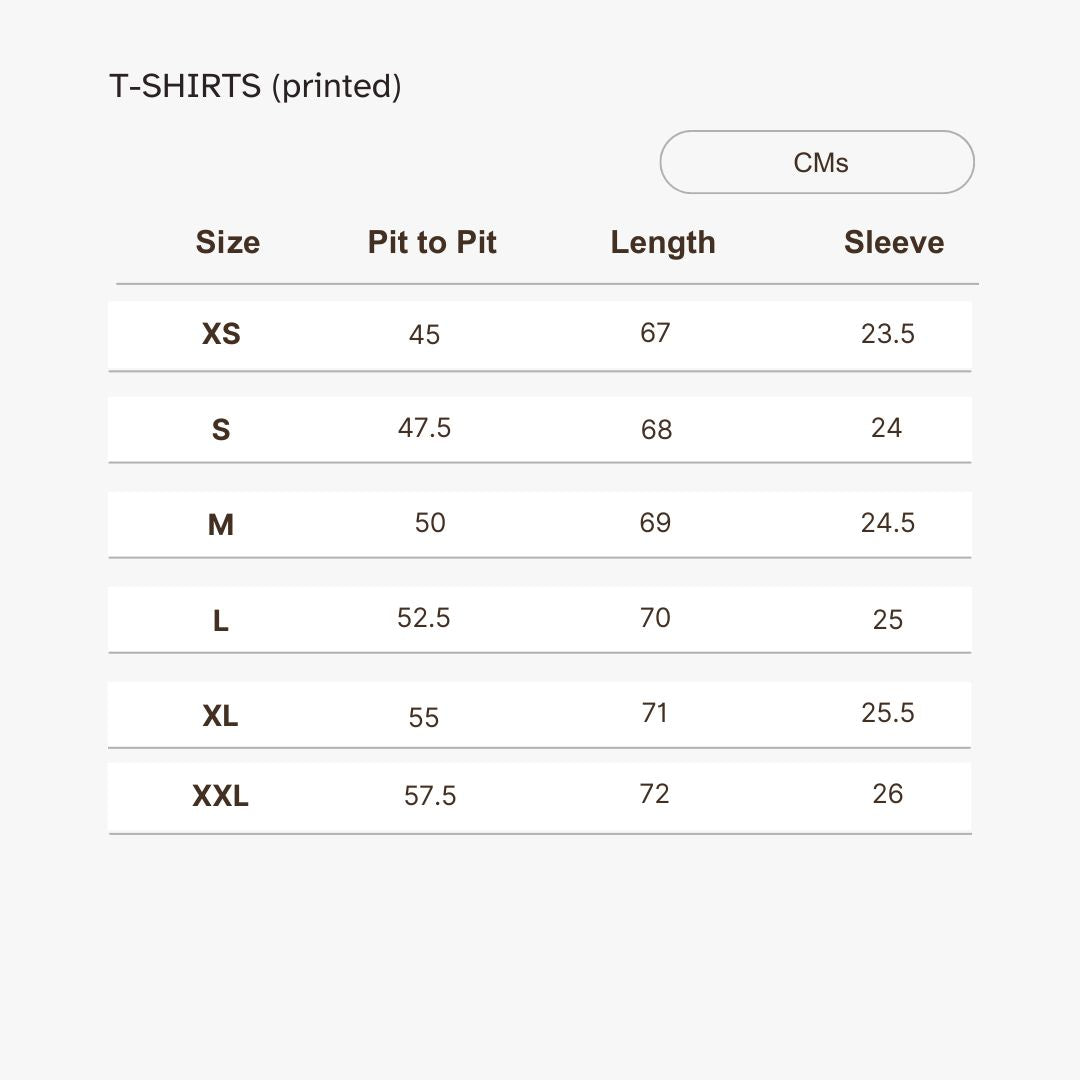This screenshot has height=1080, width=1080.
Task: Click the Length column header
Action: pyautogui.click(x=663, y=242)
